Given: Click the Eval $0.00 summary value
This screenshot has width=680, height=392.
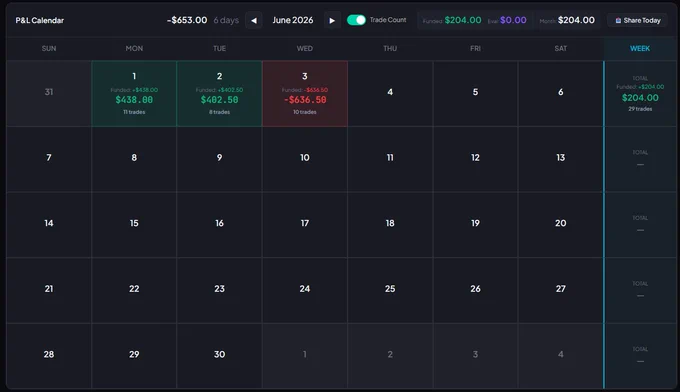Looking at the screenshot, I should (513, 20).
